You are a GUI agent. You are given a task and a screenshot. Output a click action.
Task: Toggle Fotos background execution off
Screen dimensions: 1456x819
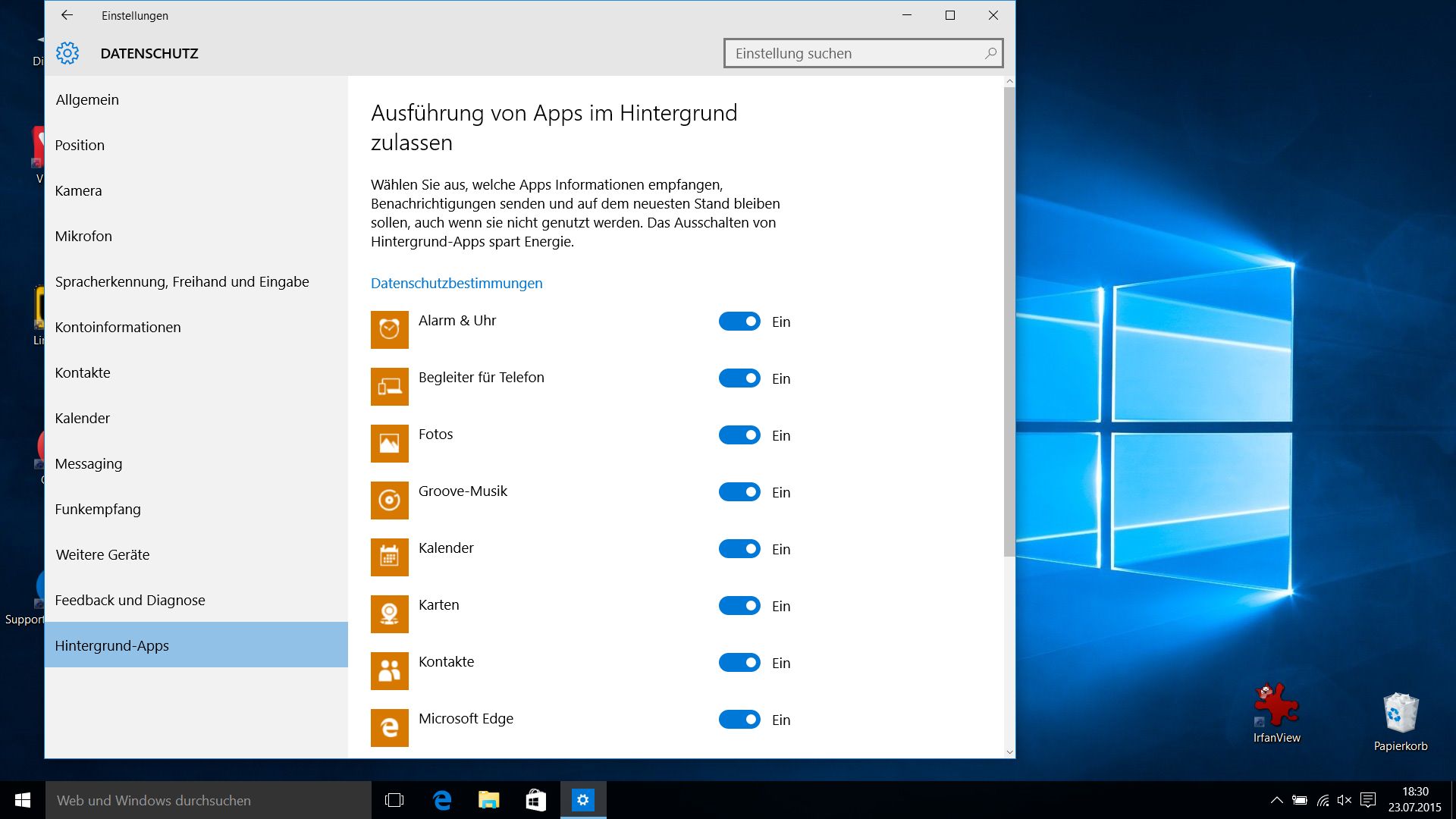tap(739, 435)
